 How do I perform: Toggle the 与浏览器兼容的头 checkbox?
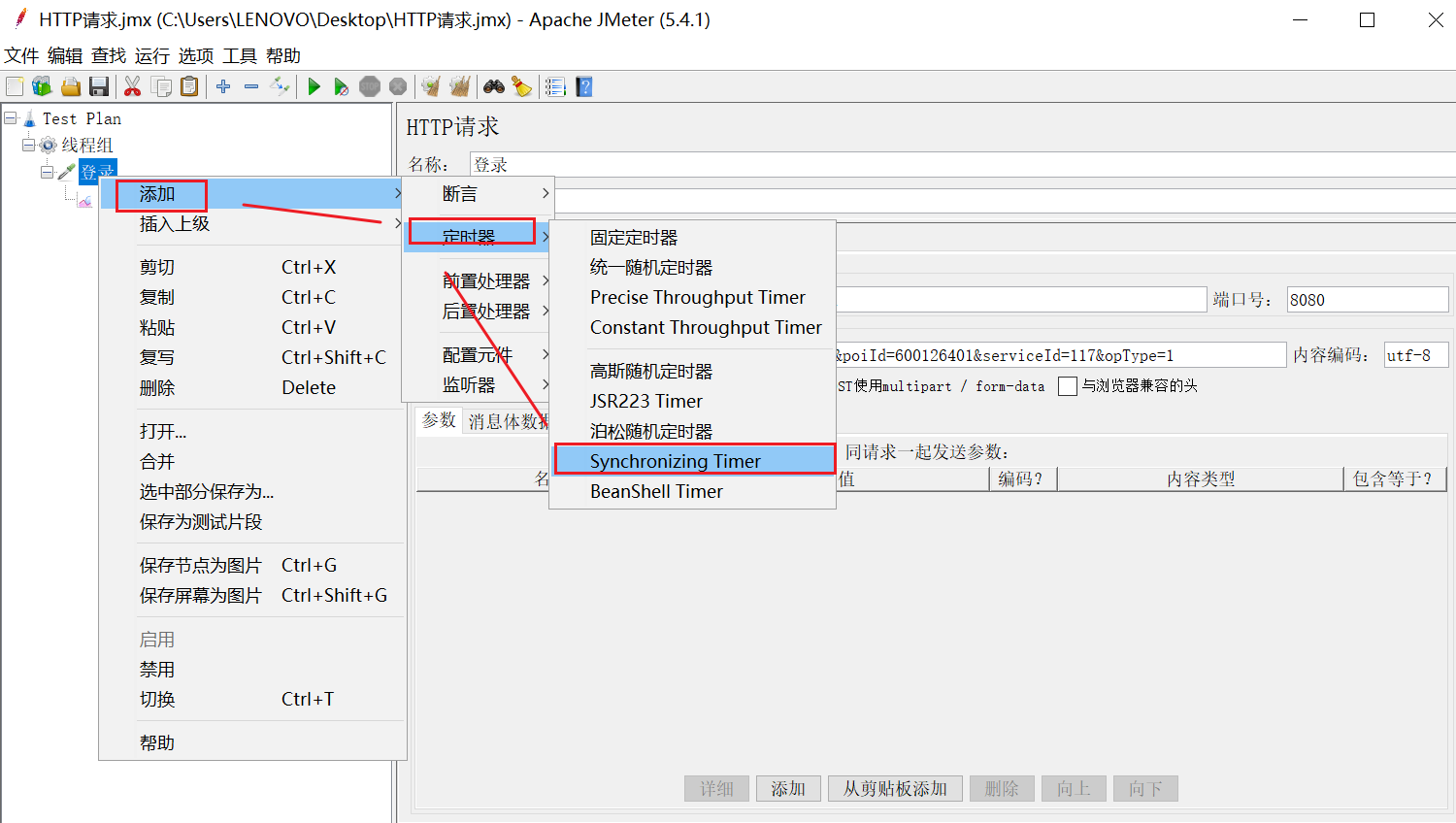tap(1068, 386)
